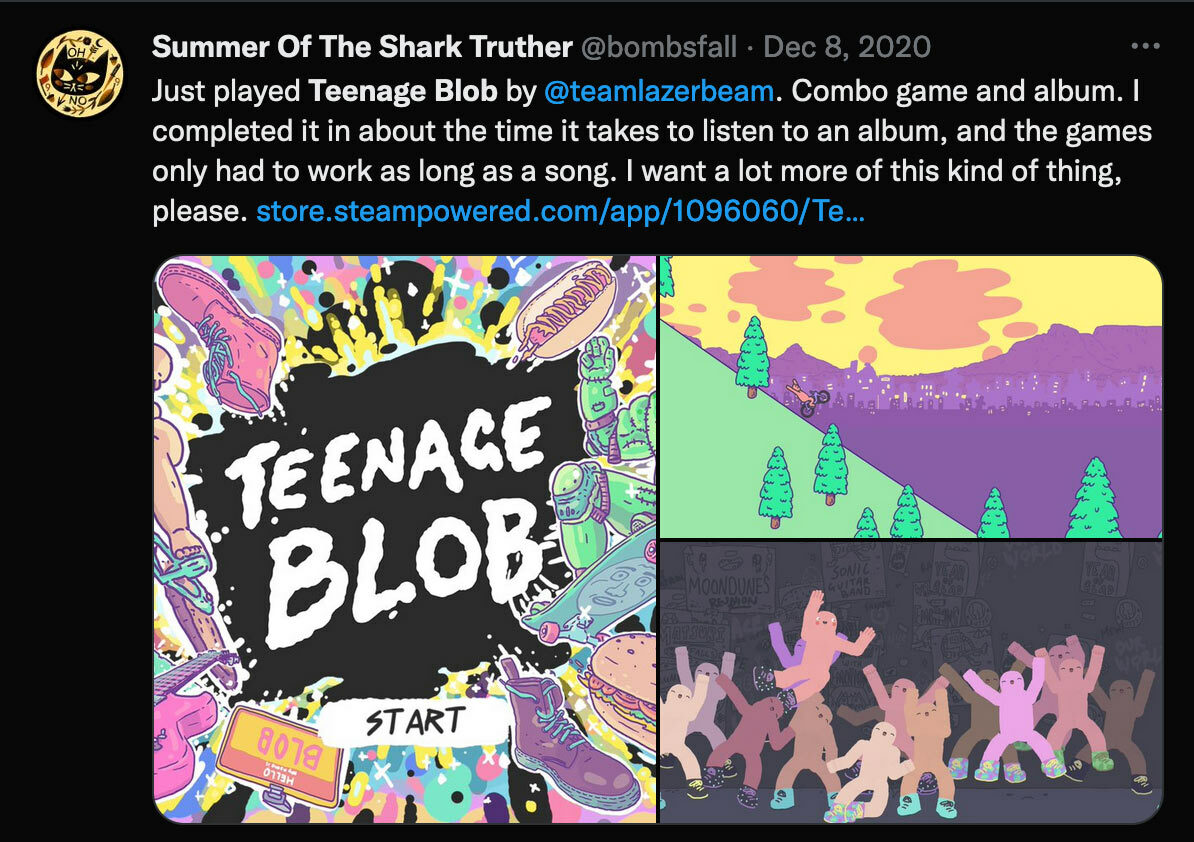The width and height of the screenshot is (1194, 842).
Task: Click the cyclist riding down the hillside
Action: [x=809, y=397]
